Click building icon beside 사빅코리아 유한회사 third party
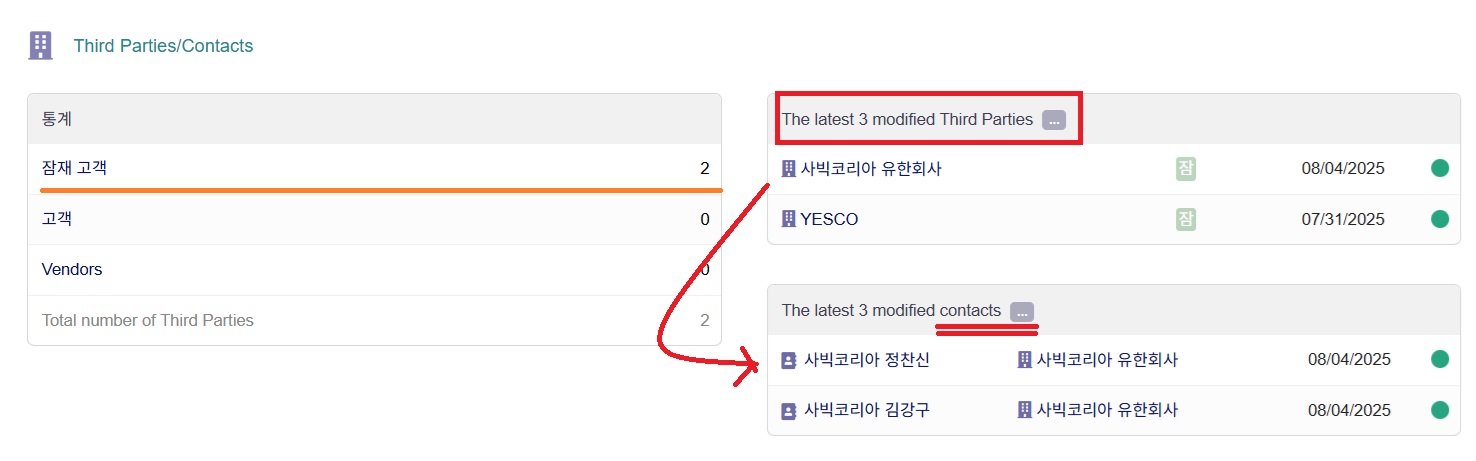This screenshot has width=1476, height=461. (788, 169)
